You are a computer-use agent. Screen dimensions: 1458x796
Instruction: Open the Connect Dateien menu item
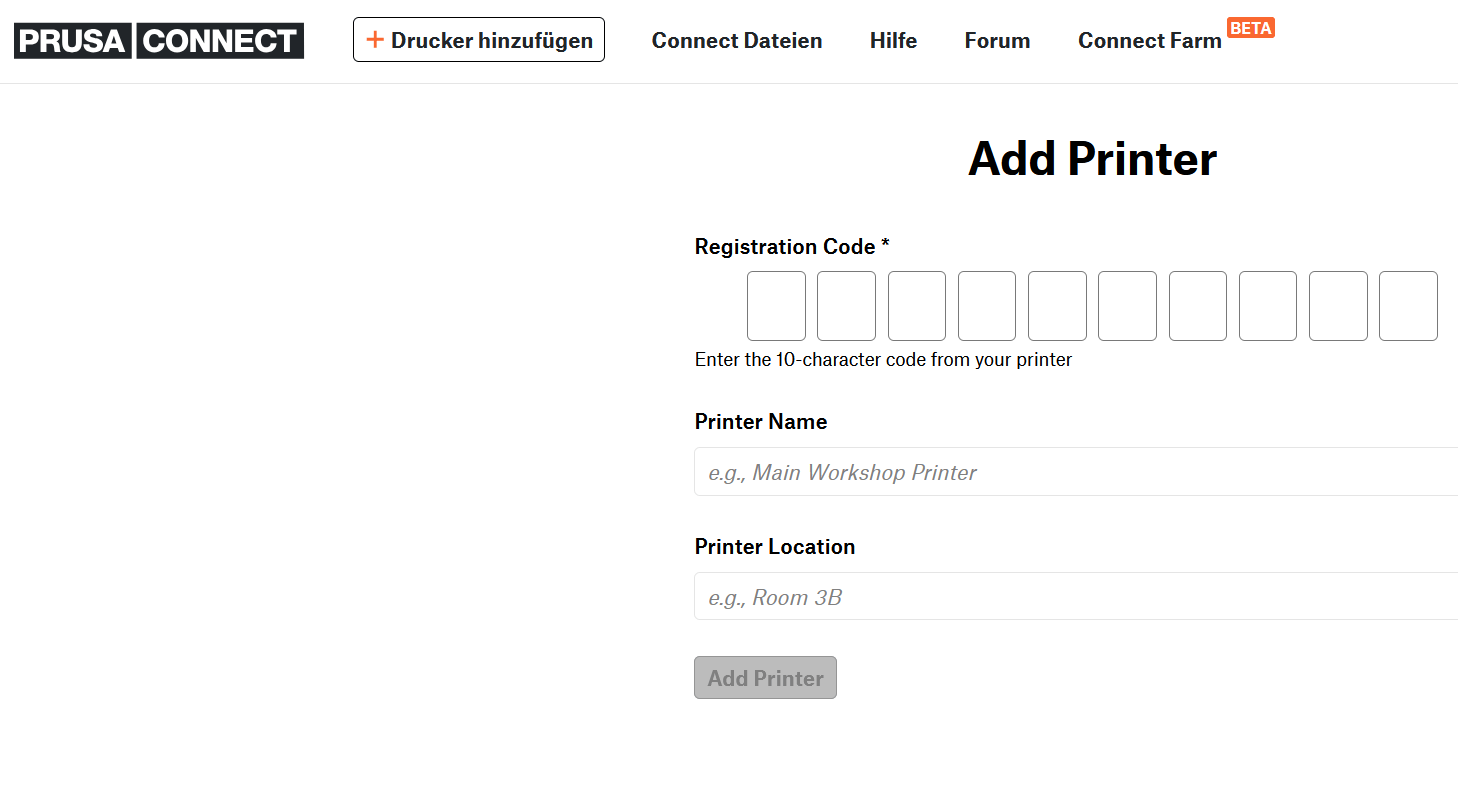pos(737,41)
